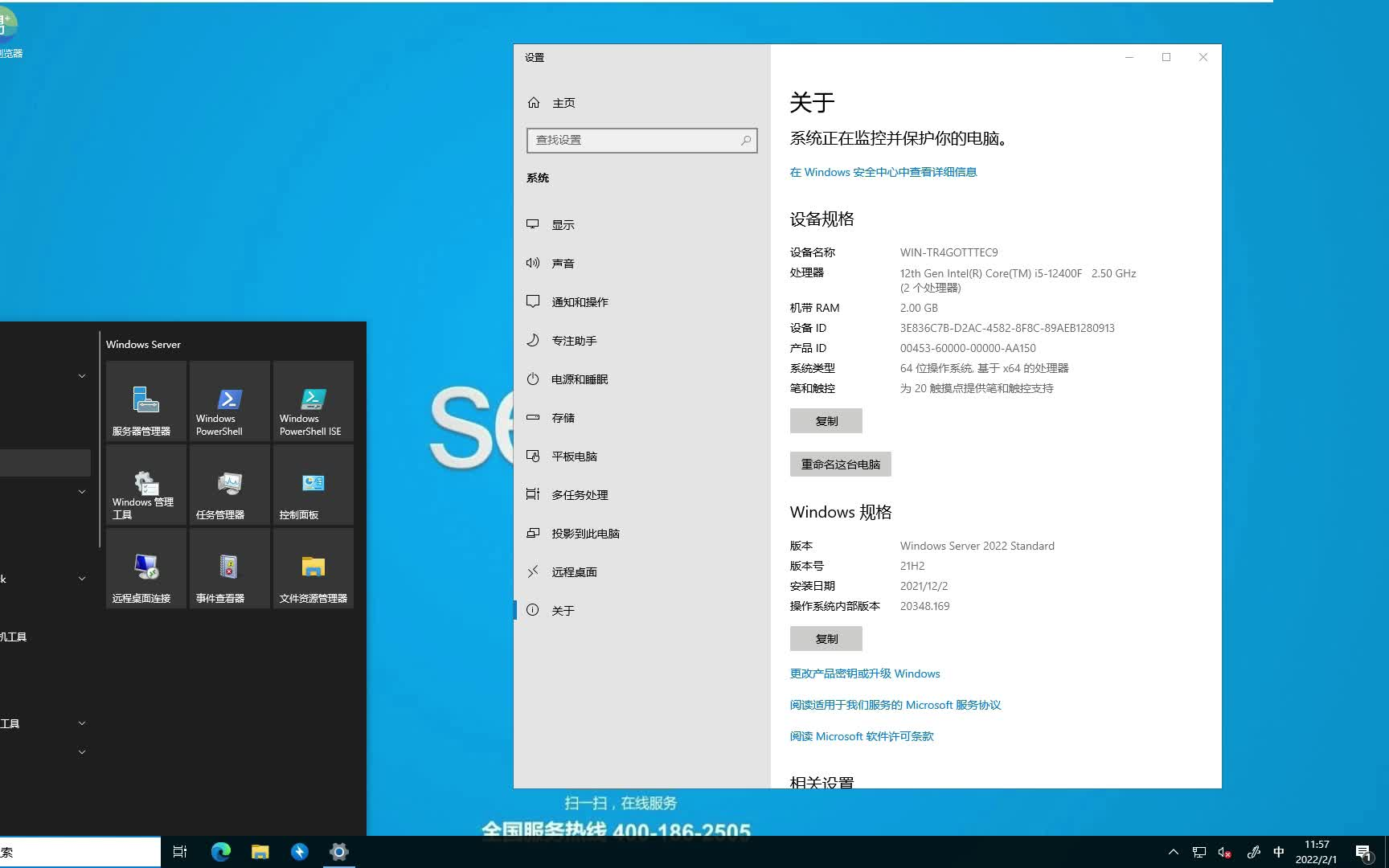Open Remote Desktop (远程桌面) settings

(x=641, y=572)
